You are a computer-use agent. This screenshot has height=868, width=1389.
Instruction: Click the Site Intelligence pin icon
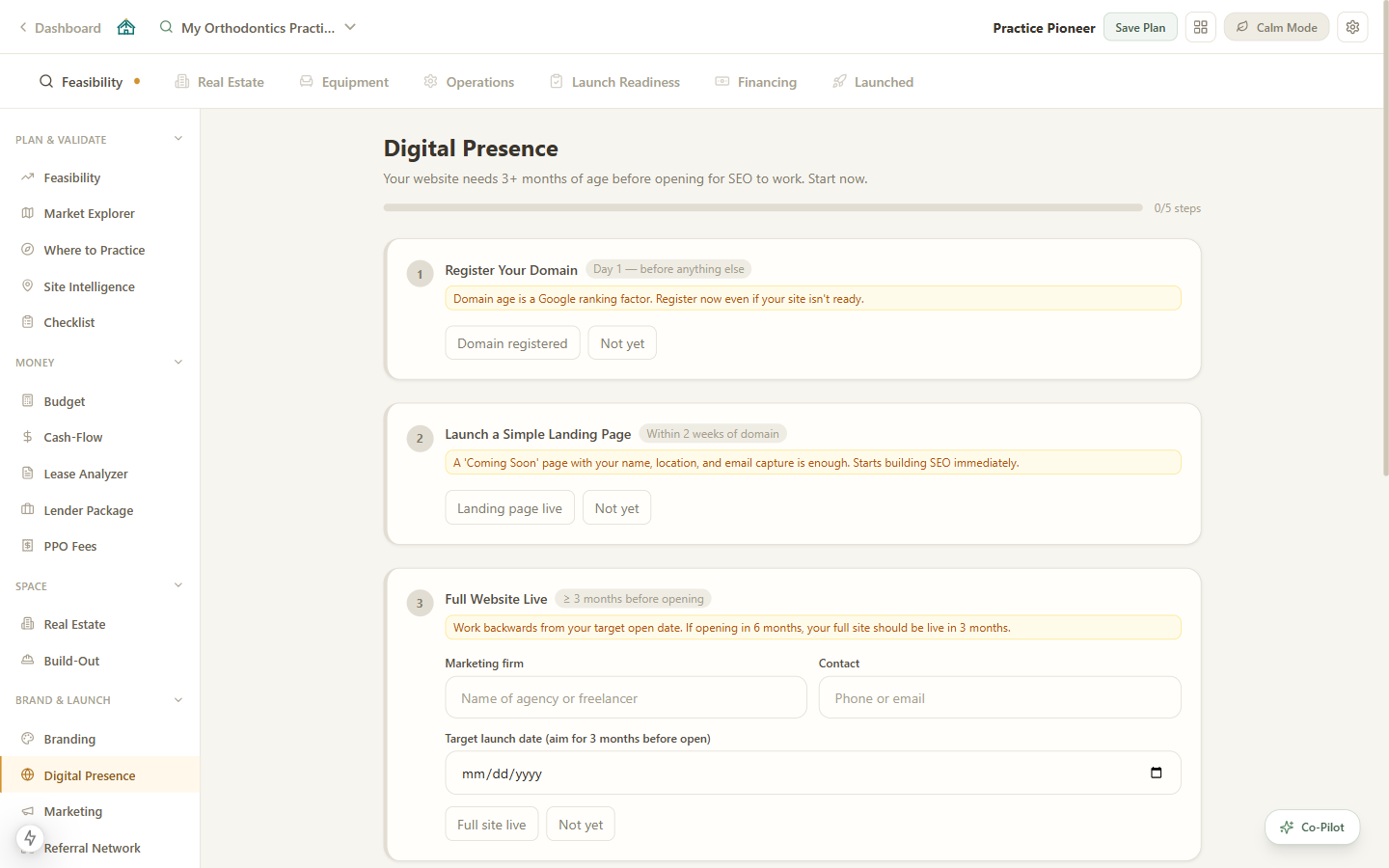tap(28, 286)
